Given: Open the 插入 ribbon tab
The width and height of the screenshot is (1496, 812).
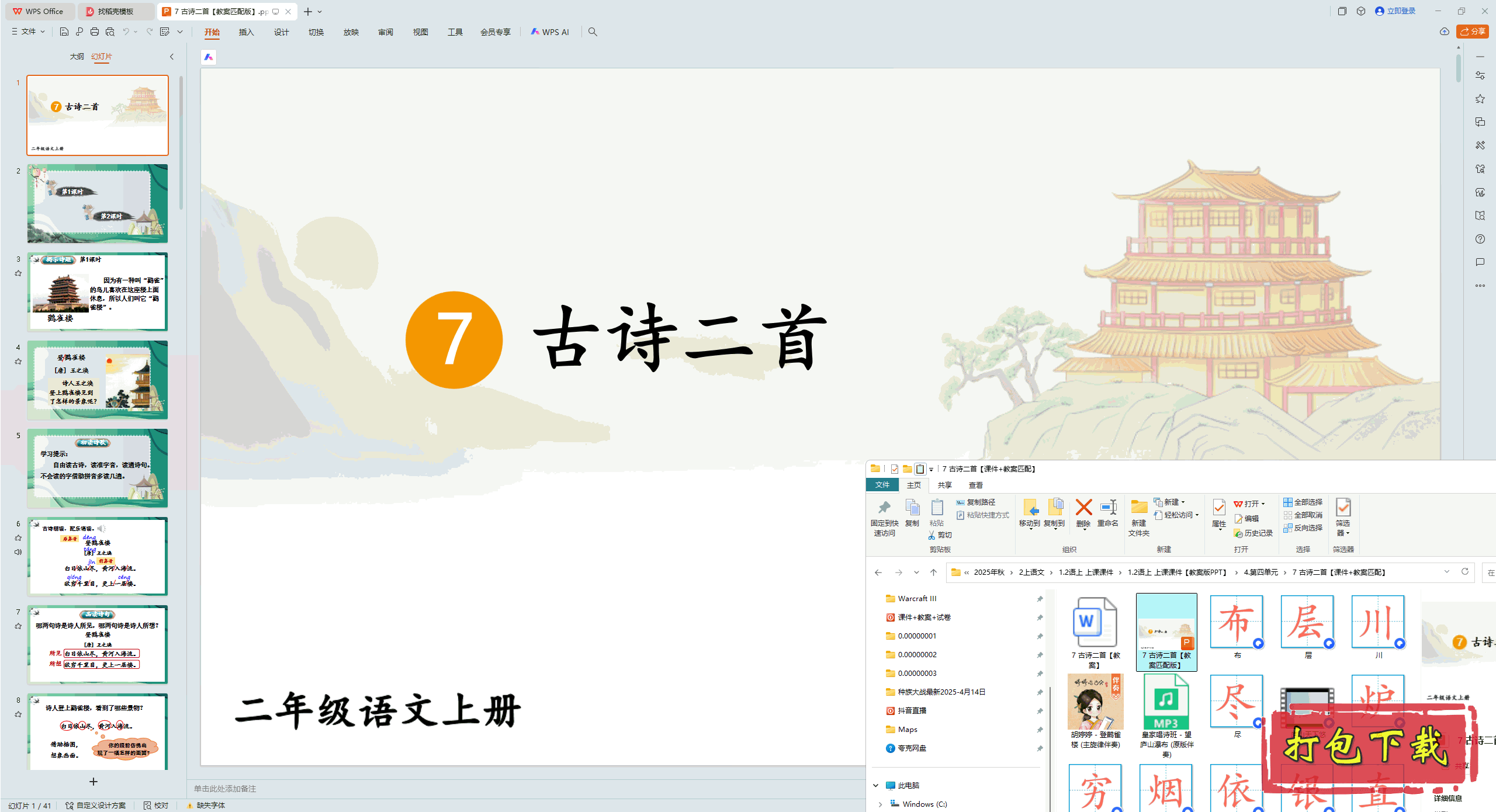Looking at the screenshot, I should (x=246, y=32).
